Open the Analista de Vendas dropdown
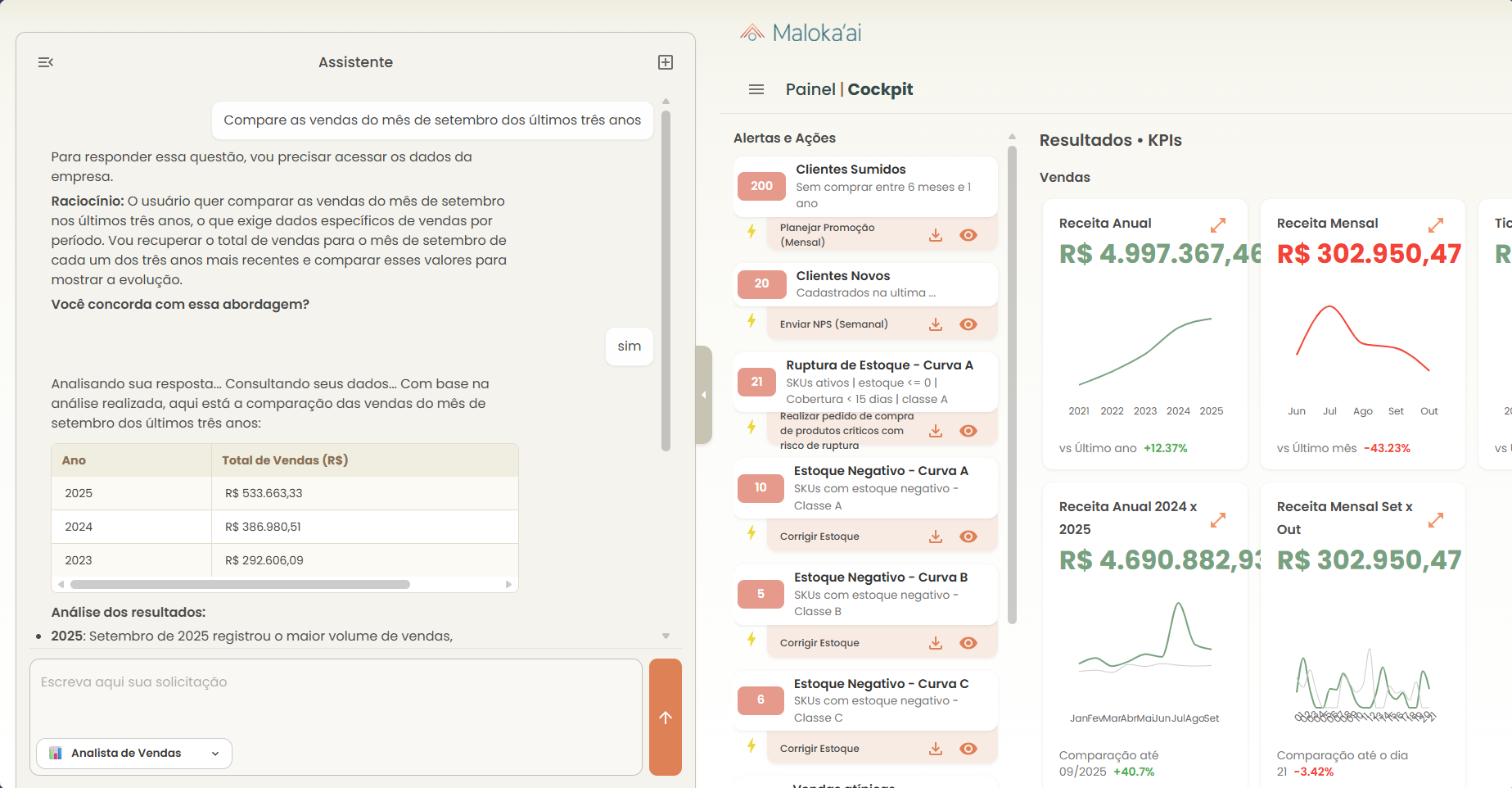The width and height of the screenshot is (1512, 788). 134,753
